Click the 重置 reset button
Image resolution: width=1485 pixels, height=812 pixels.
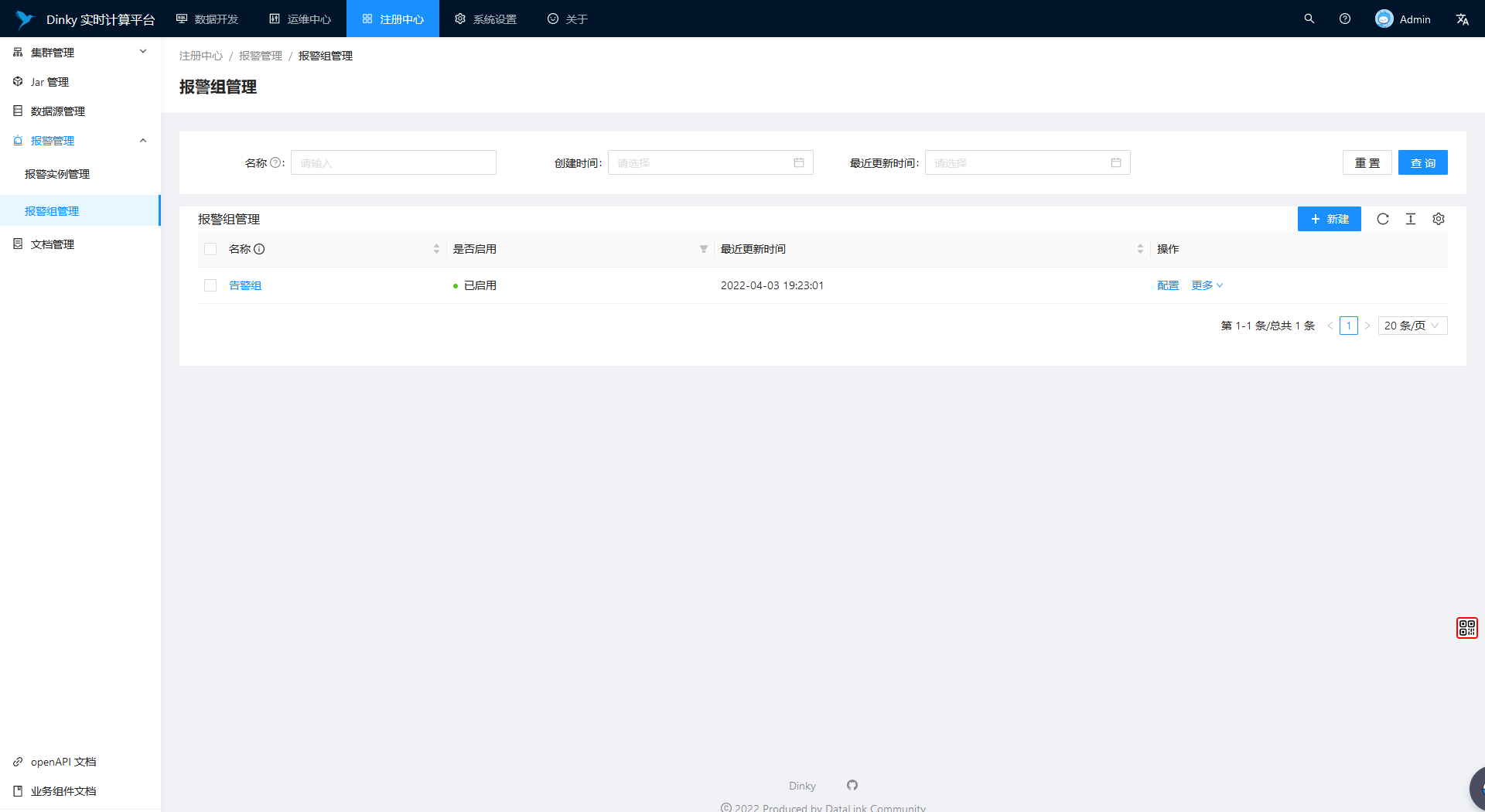click(x=1367, y=162)
